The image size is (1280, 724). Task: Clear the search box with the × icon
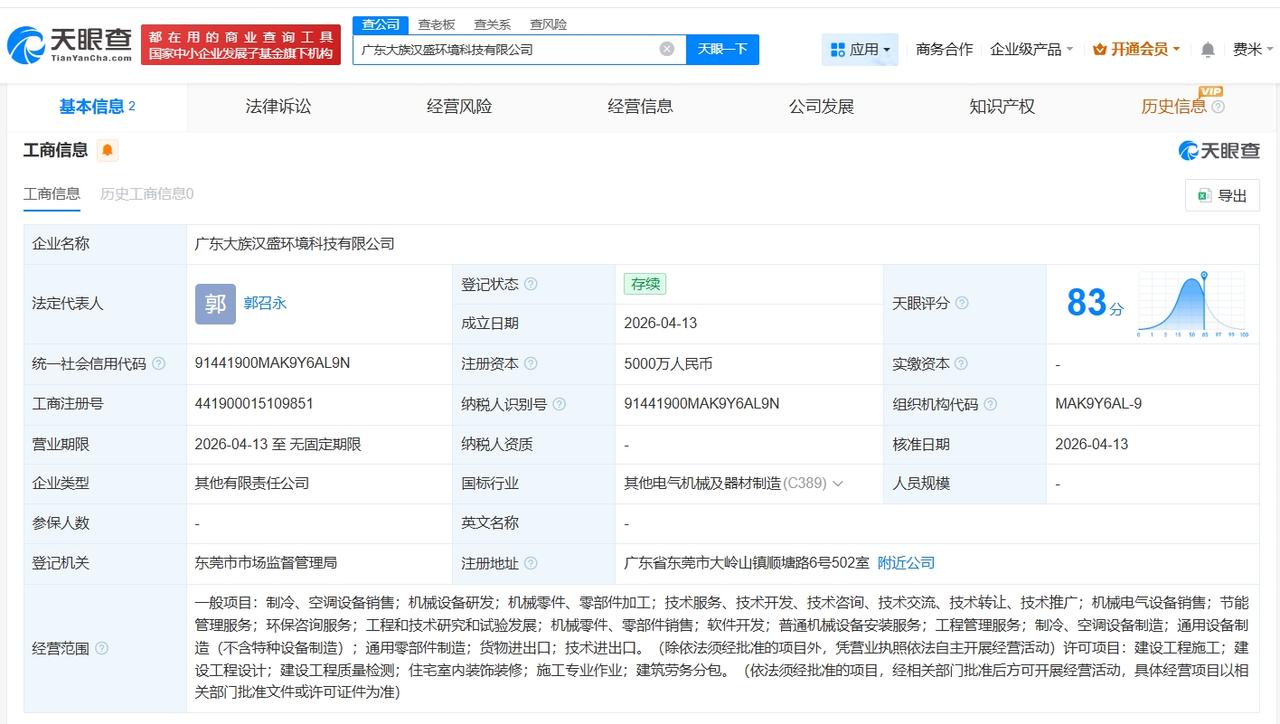664,48
